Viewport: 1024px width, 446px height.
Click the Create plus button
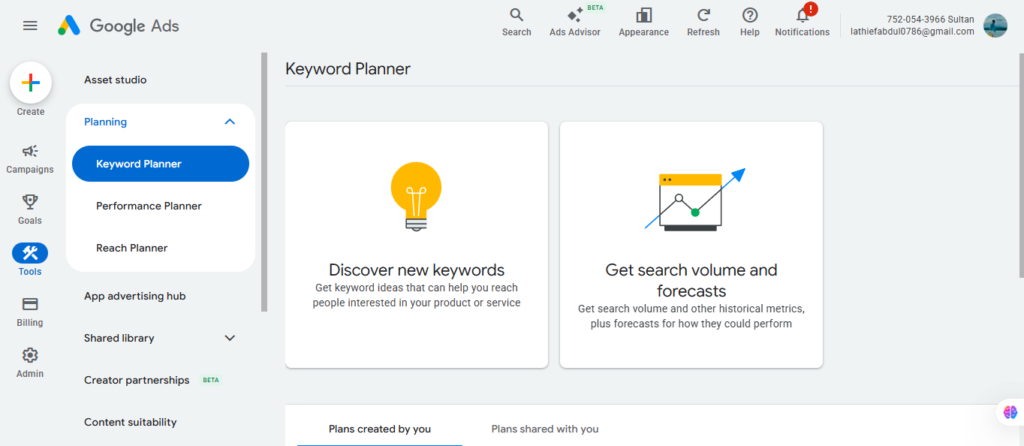(x=31, y=83)
